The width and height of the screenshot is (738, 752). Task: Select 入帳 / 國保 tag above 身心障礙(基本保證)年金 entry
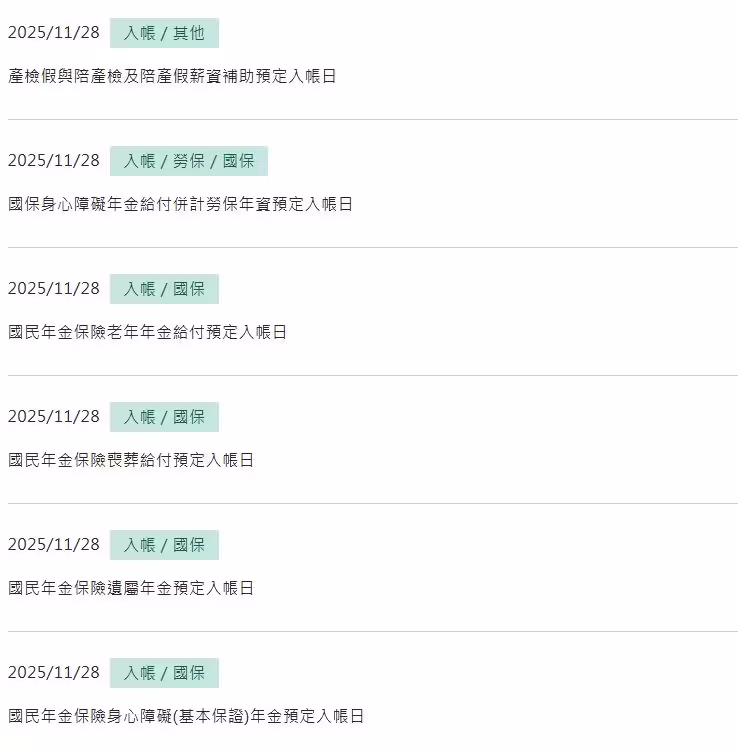point(164,673)
